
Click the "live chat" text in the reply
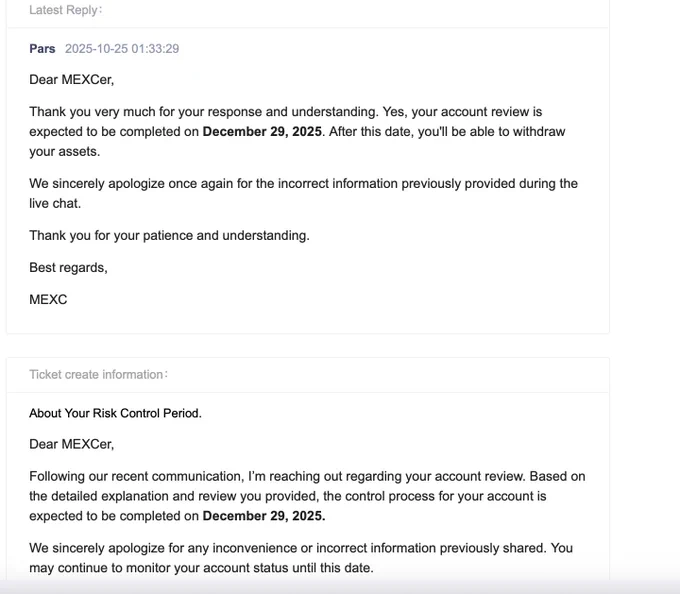pyautogui.click(x=56, y=204)
